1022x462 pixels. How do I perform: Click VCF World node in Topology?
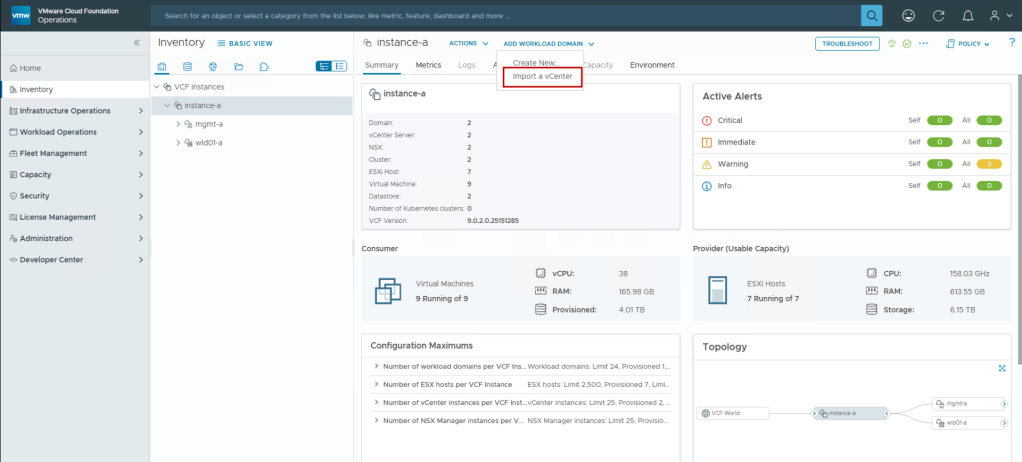pos(733,413)
